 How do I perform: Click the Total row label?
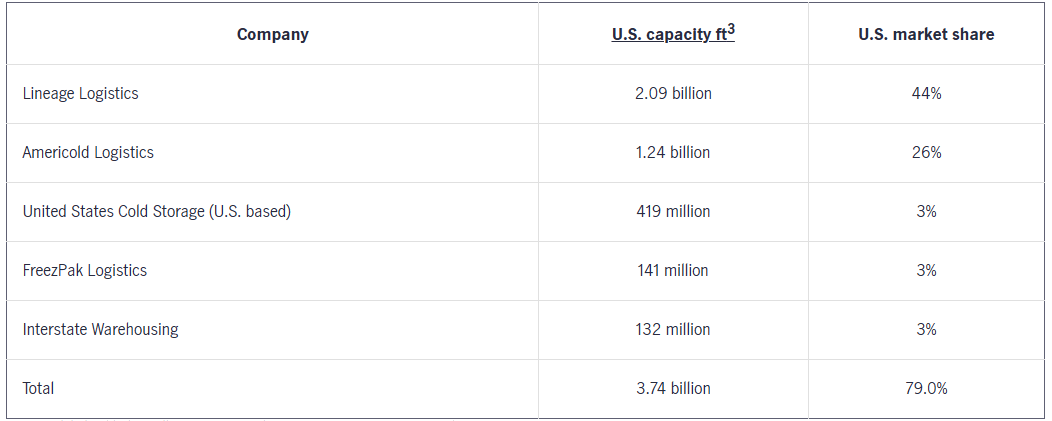(39, 388)
